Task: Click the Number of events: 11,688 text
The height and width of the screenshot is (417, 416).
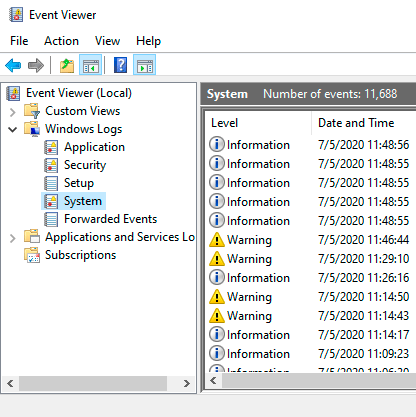Action: click(x=330, y=94)
